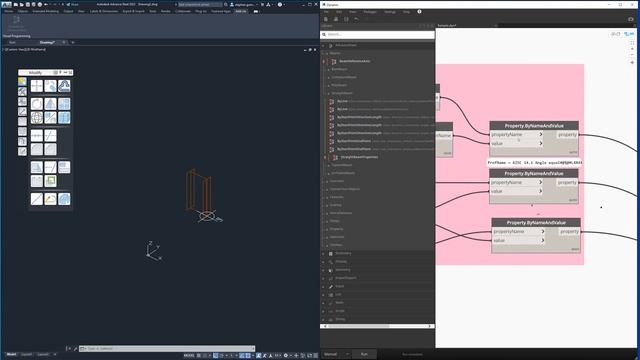640x360 pixels.
Task: Open the Settings menu in Dynamo
Action: (x=390, y=12)
